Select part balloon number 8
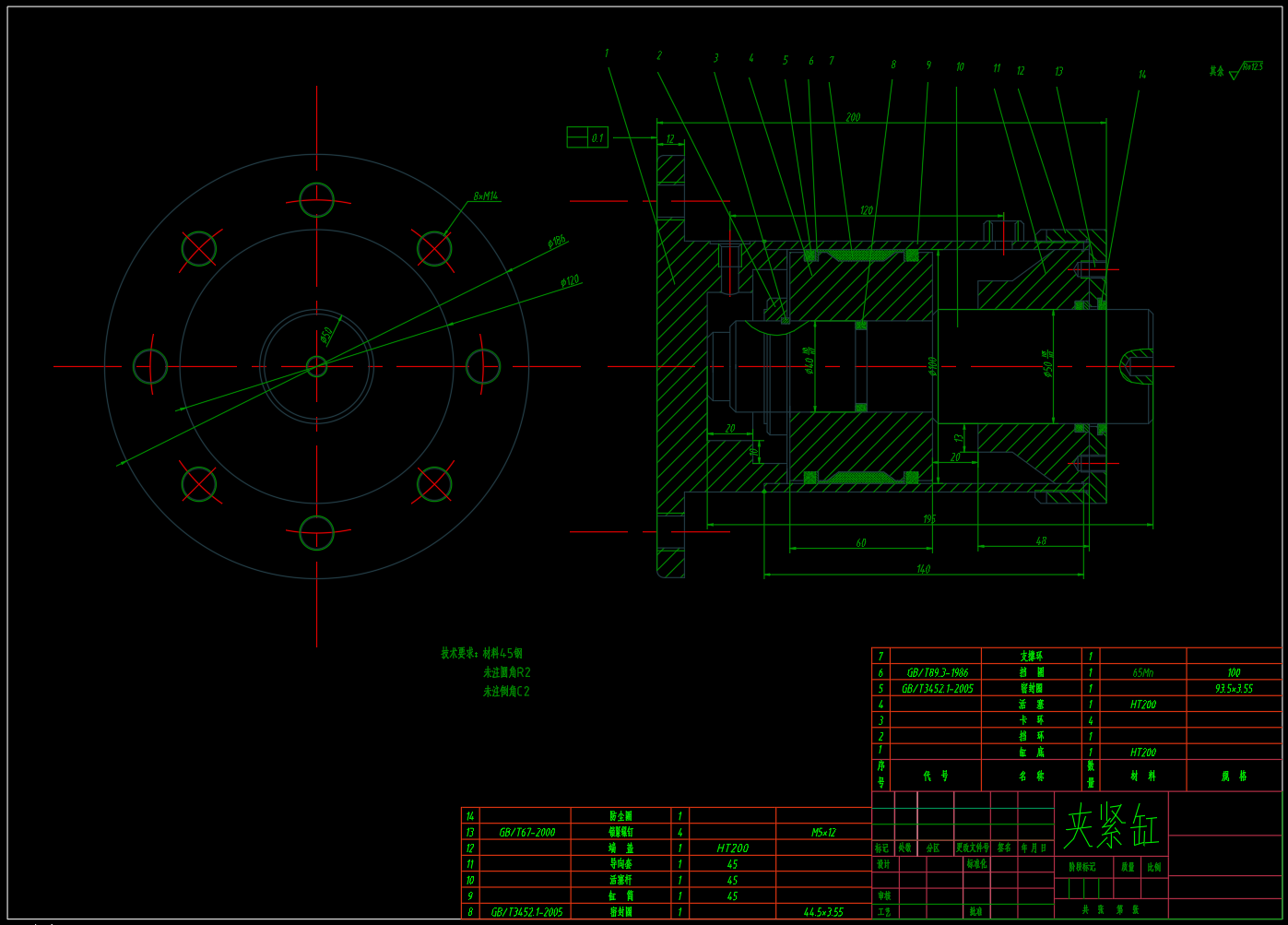This screenshot has width=1288, height=925. pyautogui.click(x=892, y=65)
